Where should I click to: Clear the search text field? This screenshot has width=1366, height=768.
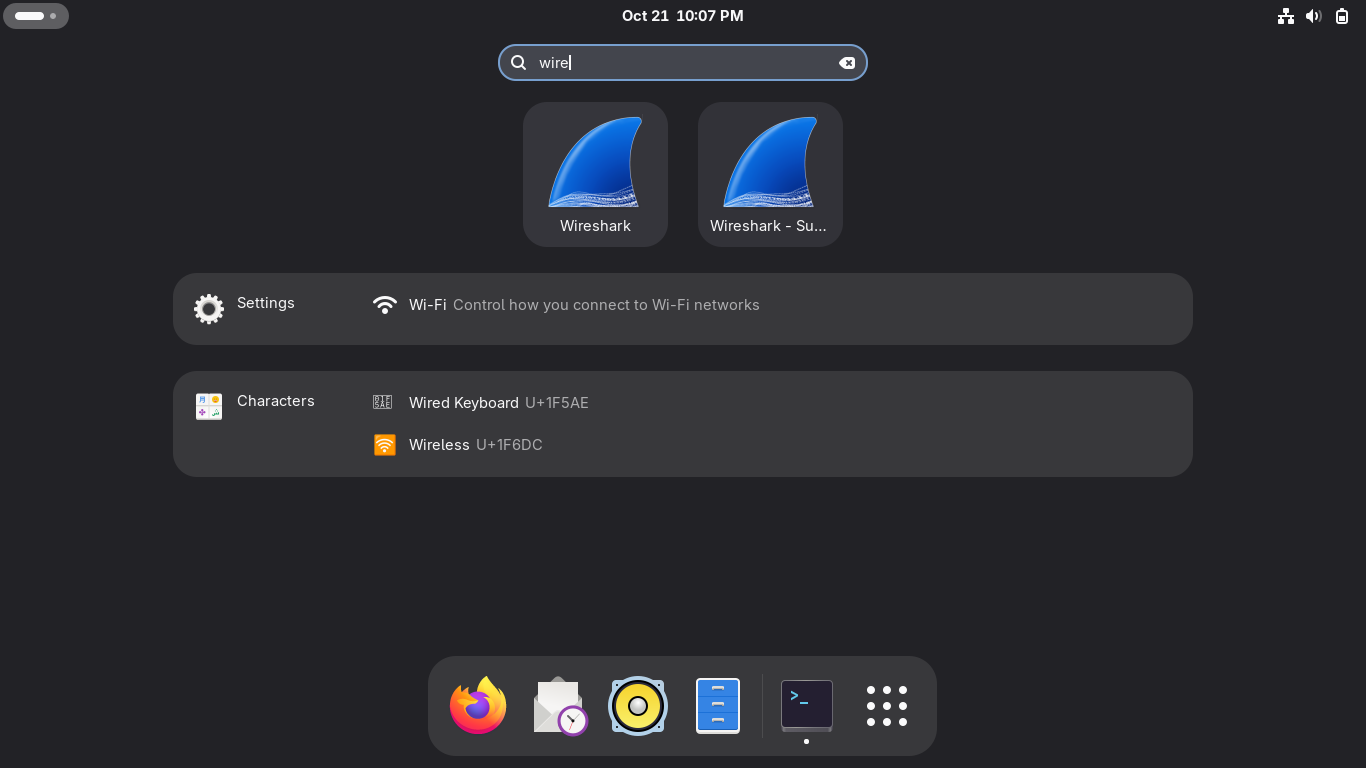pos(847,63)
